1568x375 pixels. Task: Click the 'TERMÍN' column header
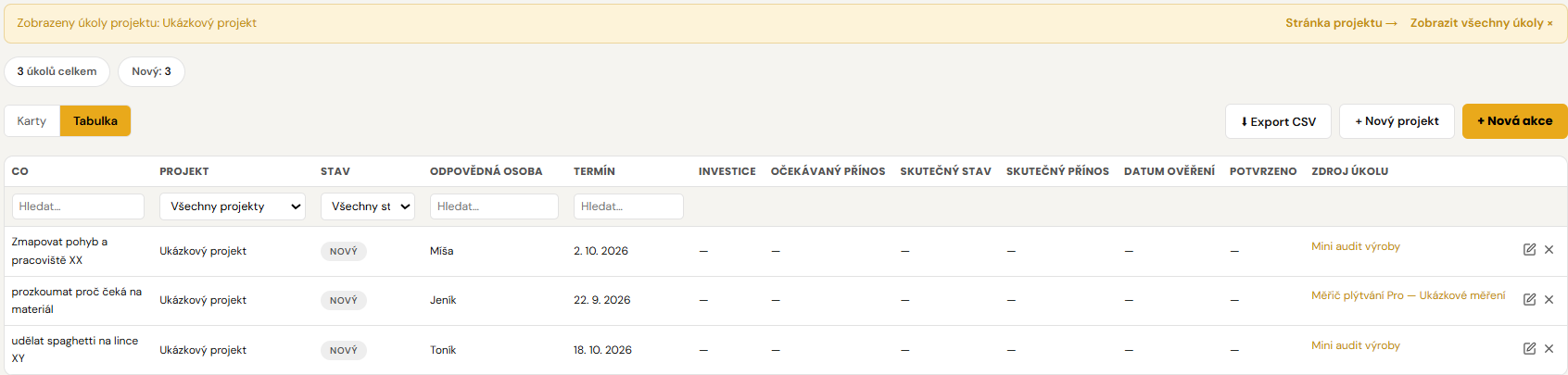point(594,171)
